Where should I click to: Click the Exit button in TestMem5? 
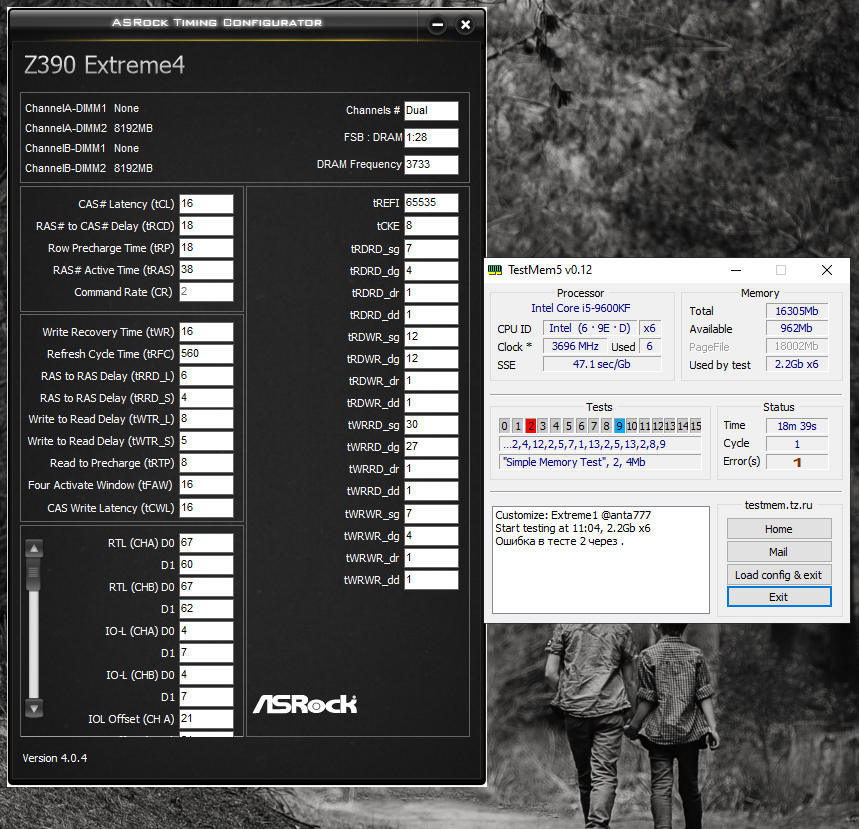pos(778,597)
